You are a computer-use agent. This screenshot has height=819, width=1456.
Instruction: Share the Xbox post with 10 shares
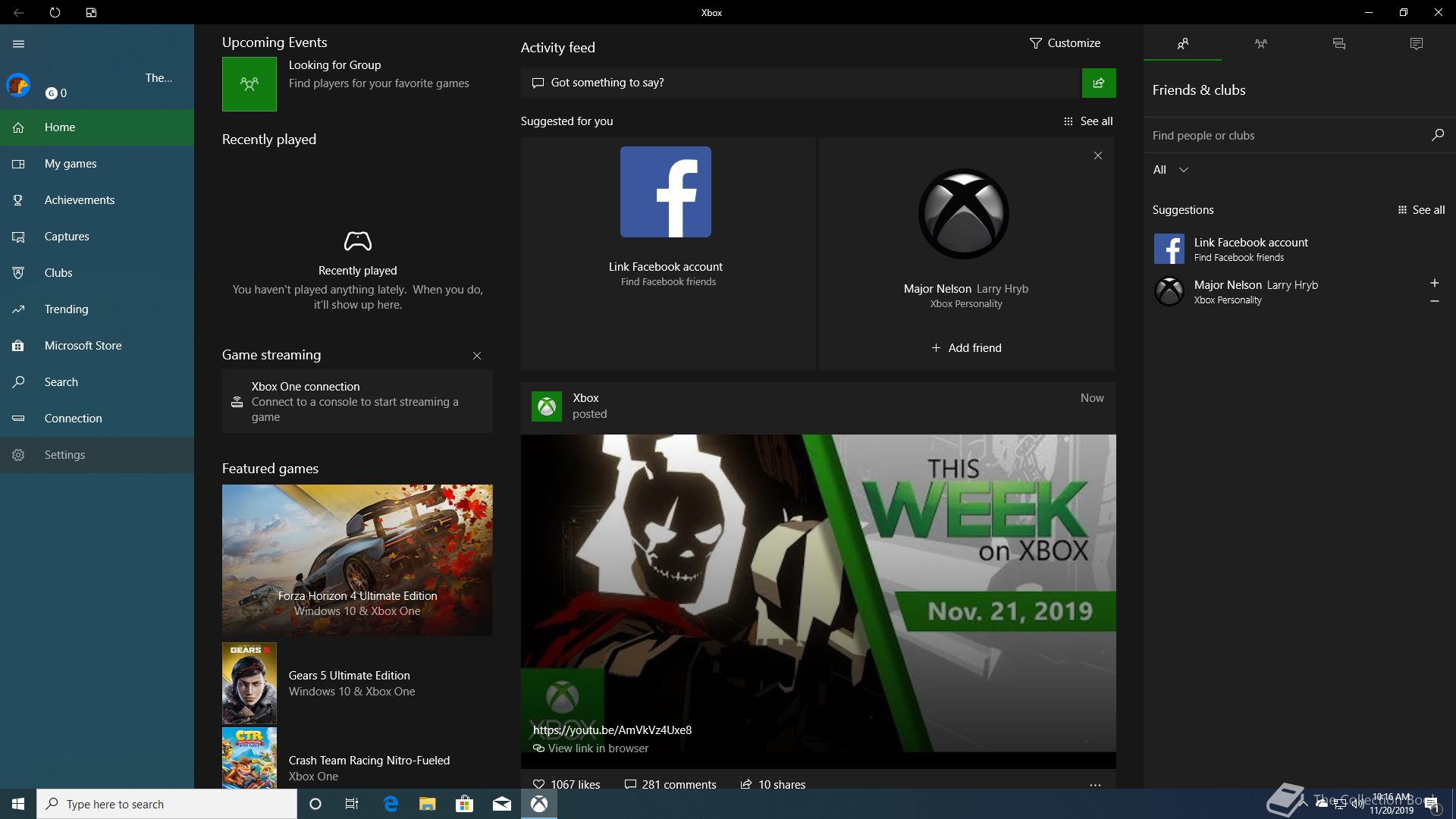click(x=773, y=784)
